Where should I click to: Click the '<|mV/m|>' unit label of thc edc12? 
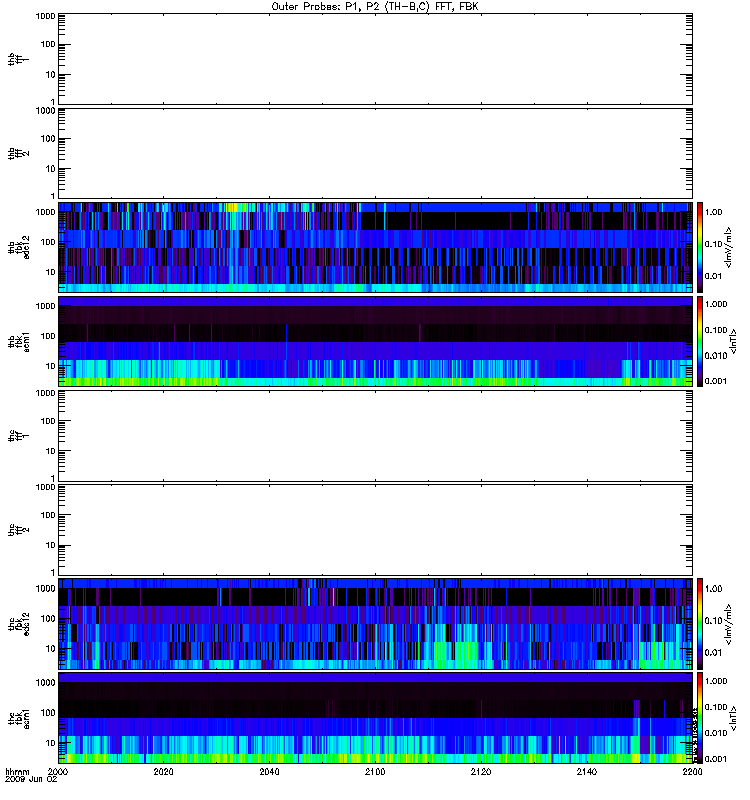(728, 624)
